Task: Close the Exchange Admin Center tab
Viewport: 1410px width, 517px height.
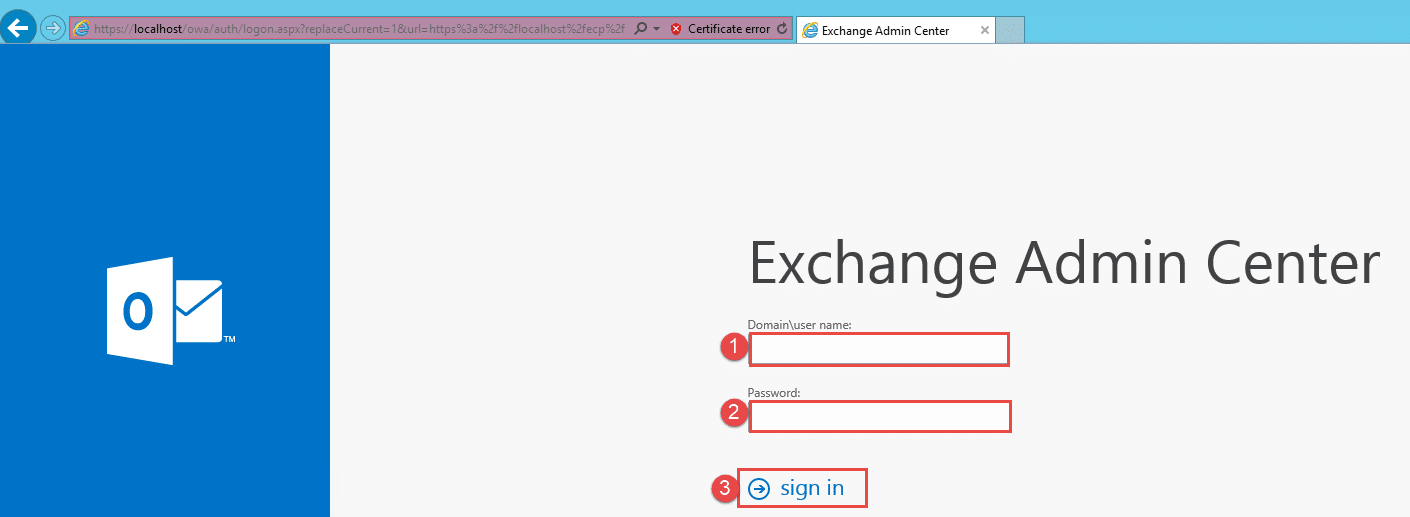Action: point(985,30)
